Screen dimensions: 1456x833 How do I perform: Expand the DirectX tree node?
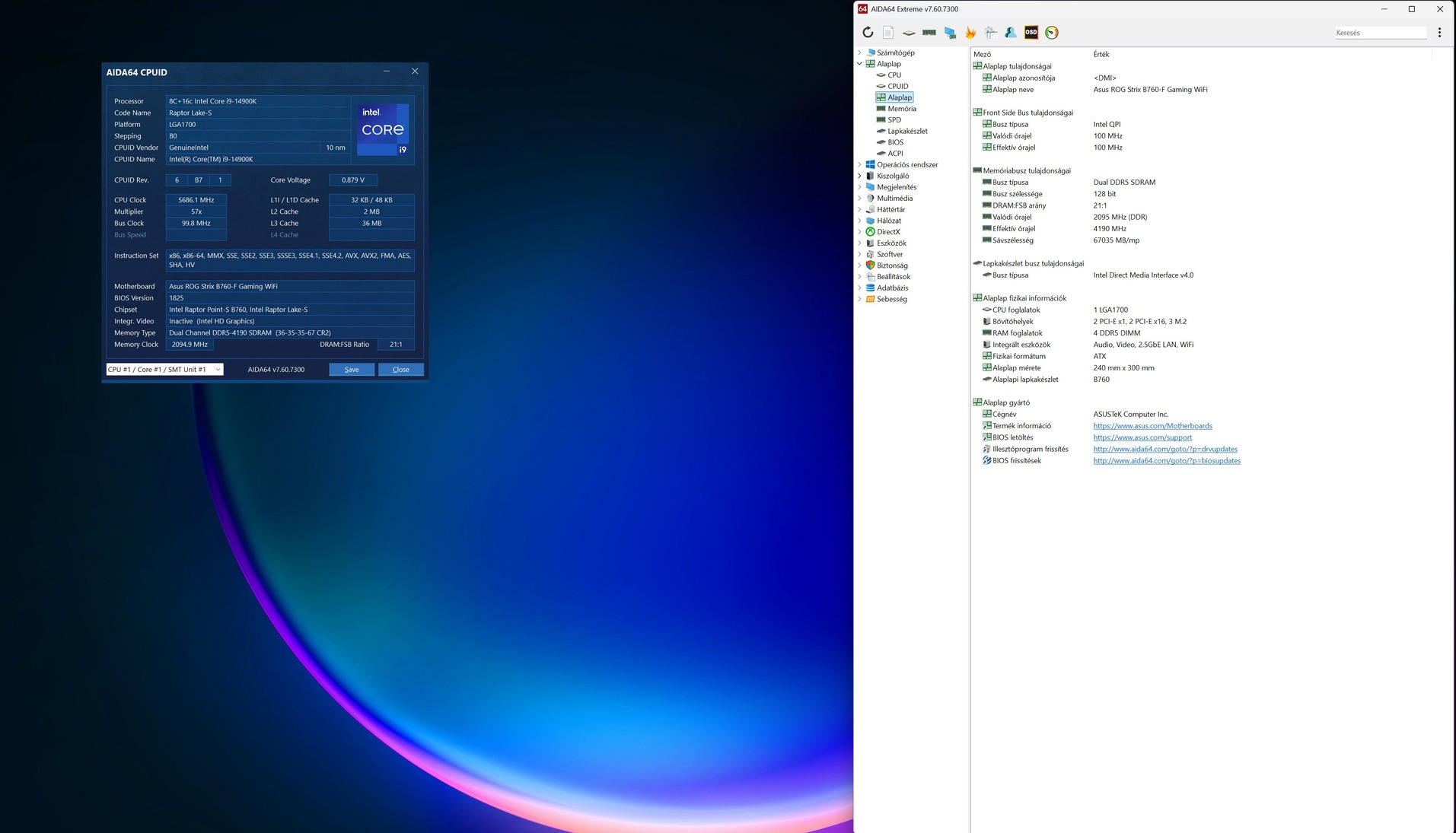tap(860, 232)
